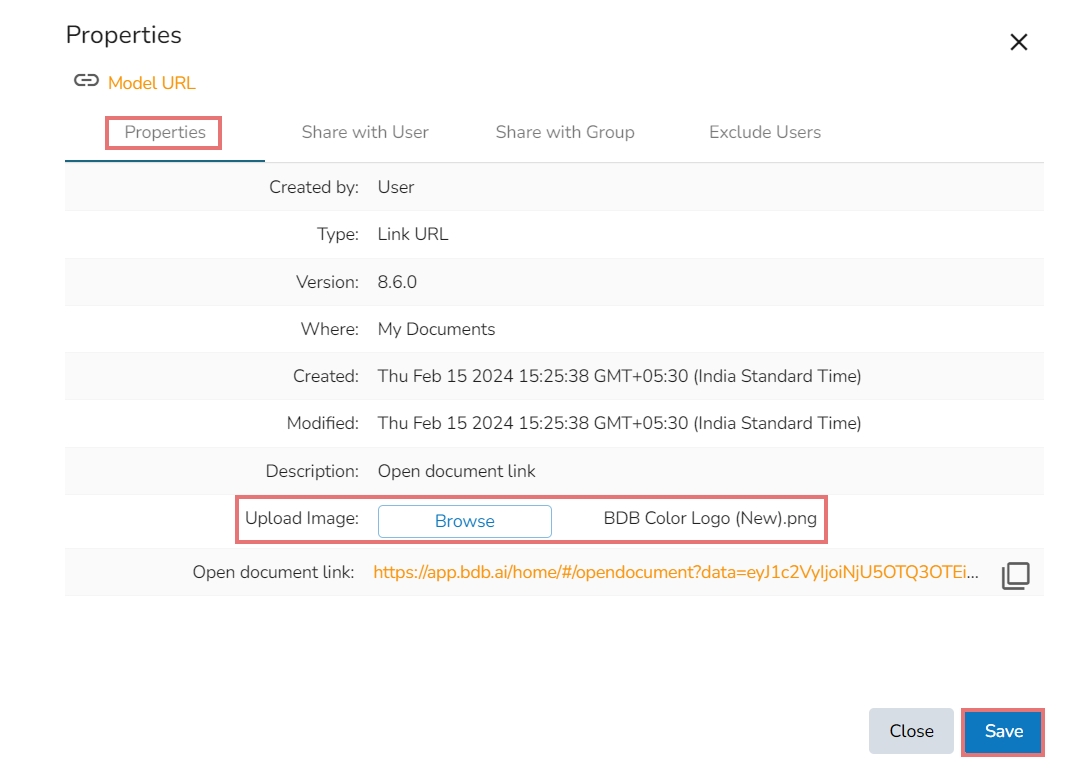
Task: Click the Model URL title text
Action: click(152, 83)
